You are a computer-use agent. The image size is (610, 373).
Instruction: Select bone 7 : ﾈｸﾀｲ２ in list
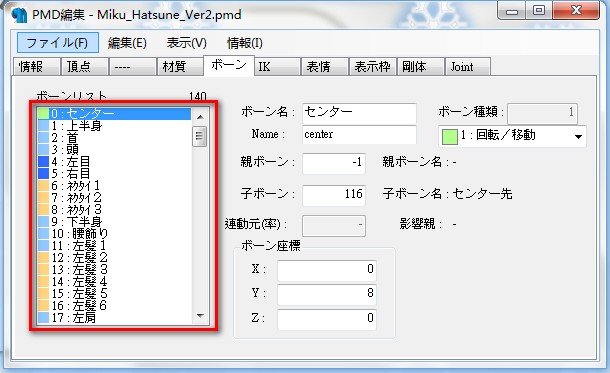point(114,198)
